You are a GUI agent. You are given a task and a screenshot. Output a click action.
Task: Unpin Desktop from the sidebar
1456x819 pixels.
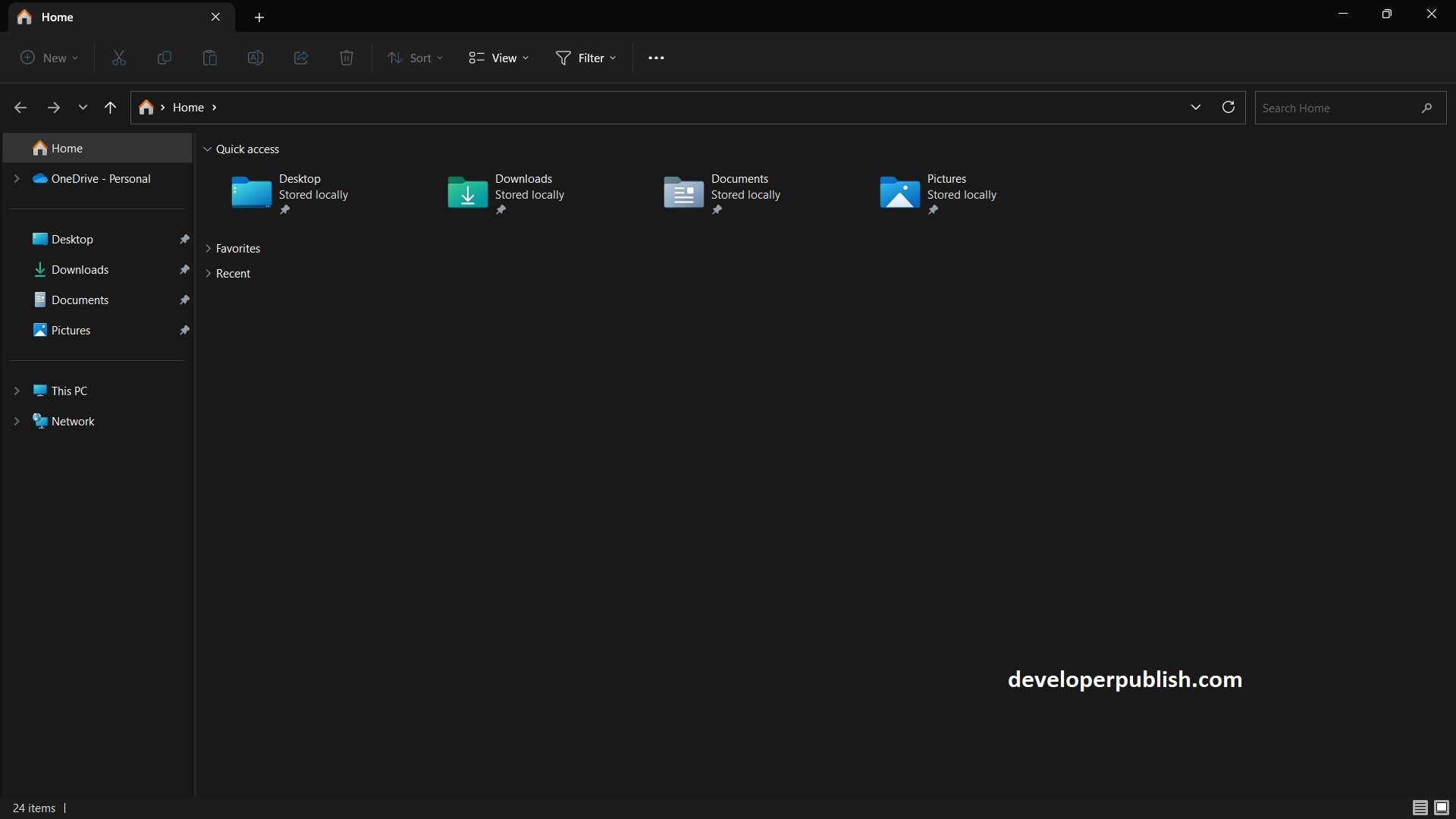[x=184, y=239]
